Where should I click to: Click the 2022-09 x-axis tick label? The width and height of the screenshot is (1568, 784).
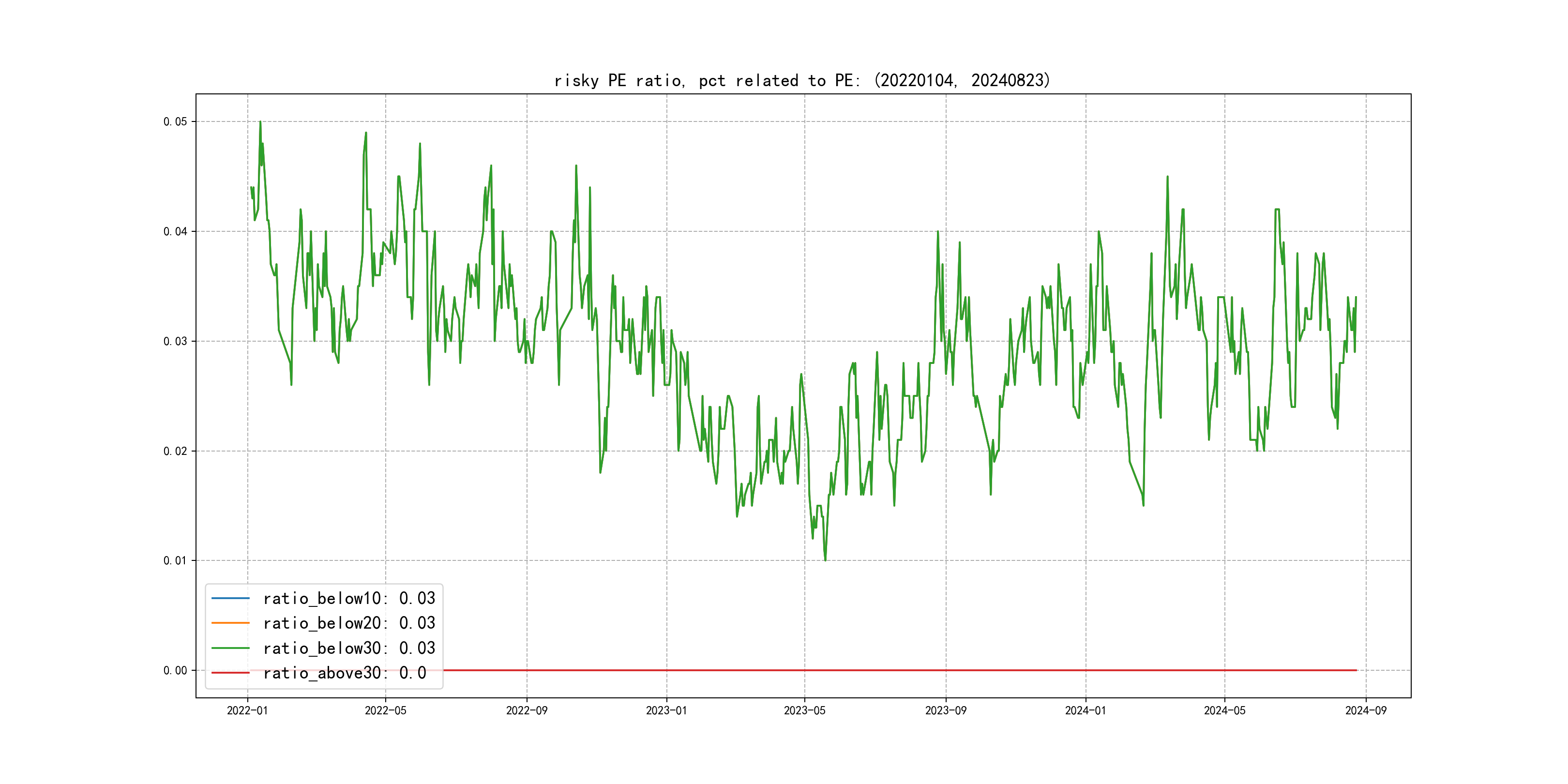click(x=527, y=710)
